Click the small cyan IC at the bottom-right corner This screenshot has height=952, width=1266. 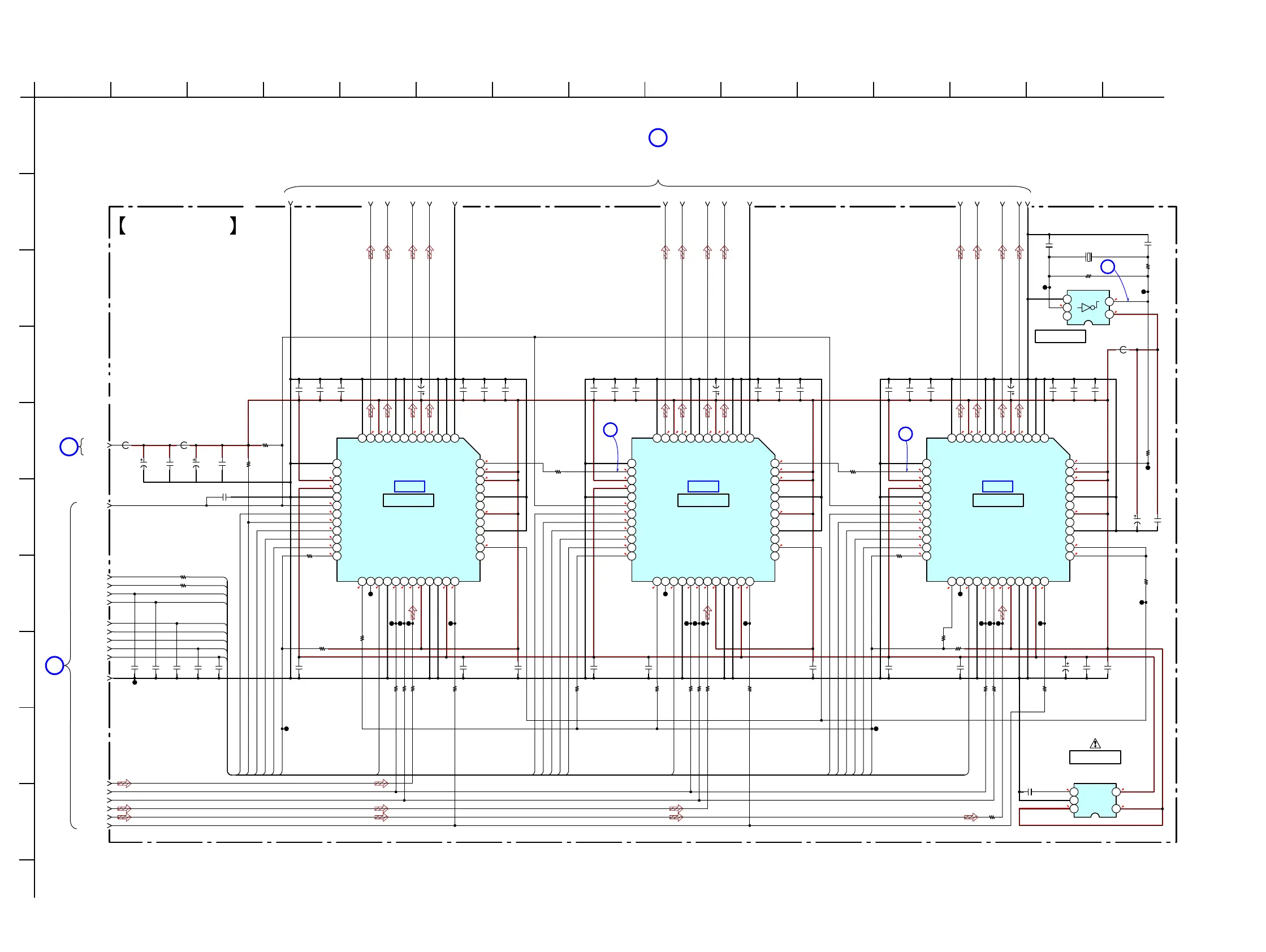click(x=1094, y=799)
